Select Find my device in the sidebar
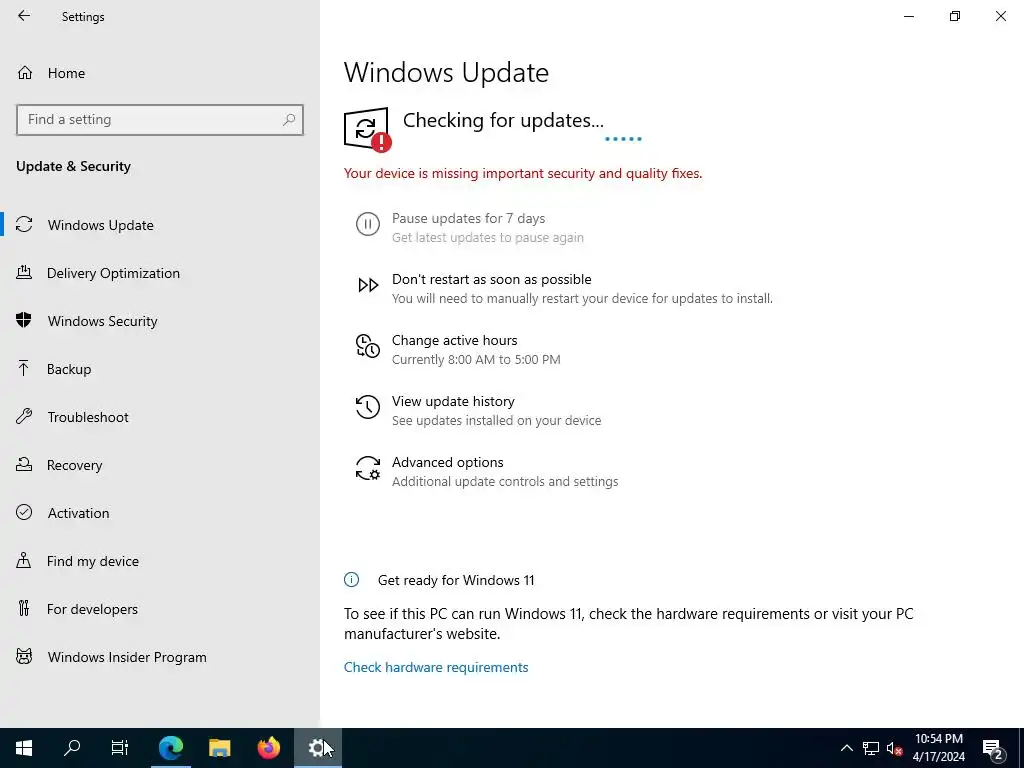 tap(160, 561)
